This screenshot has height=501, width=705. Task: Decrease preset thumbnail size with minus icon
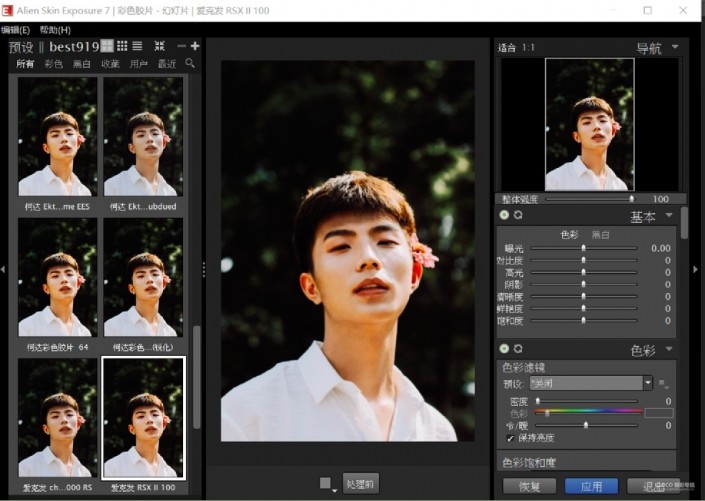click(181, 46)
